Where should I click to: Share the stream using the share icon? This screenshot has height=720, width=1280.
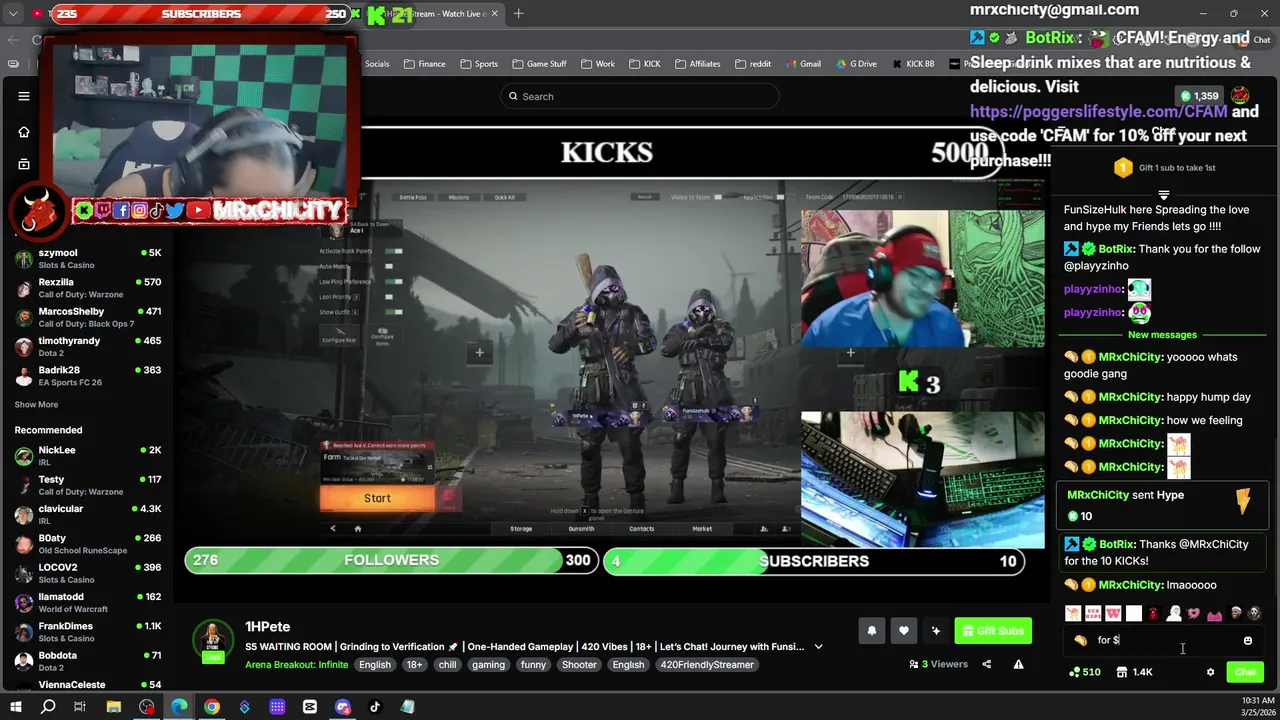pos(987,664)
